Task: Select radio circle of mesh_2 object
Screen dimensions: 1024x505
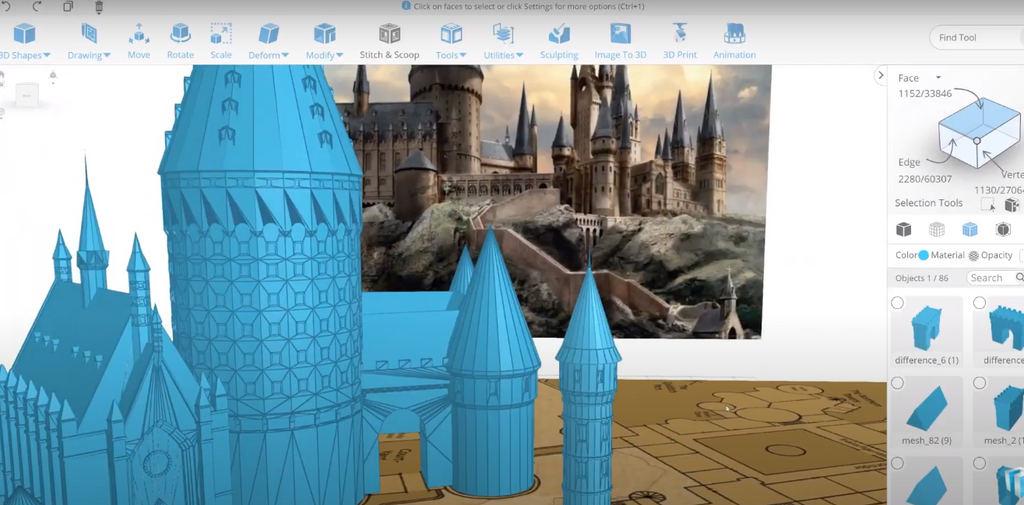Action: click(979, 383)
